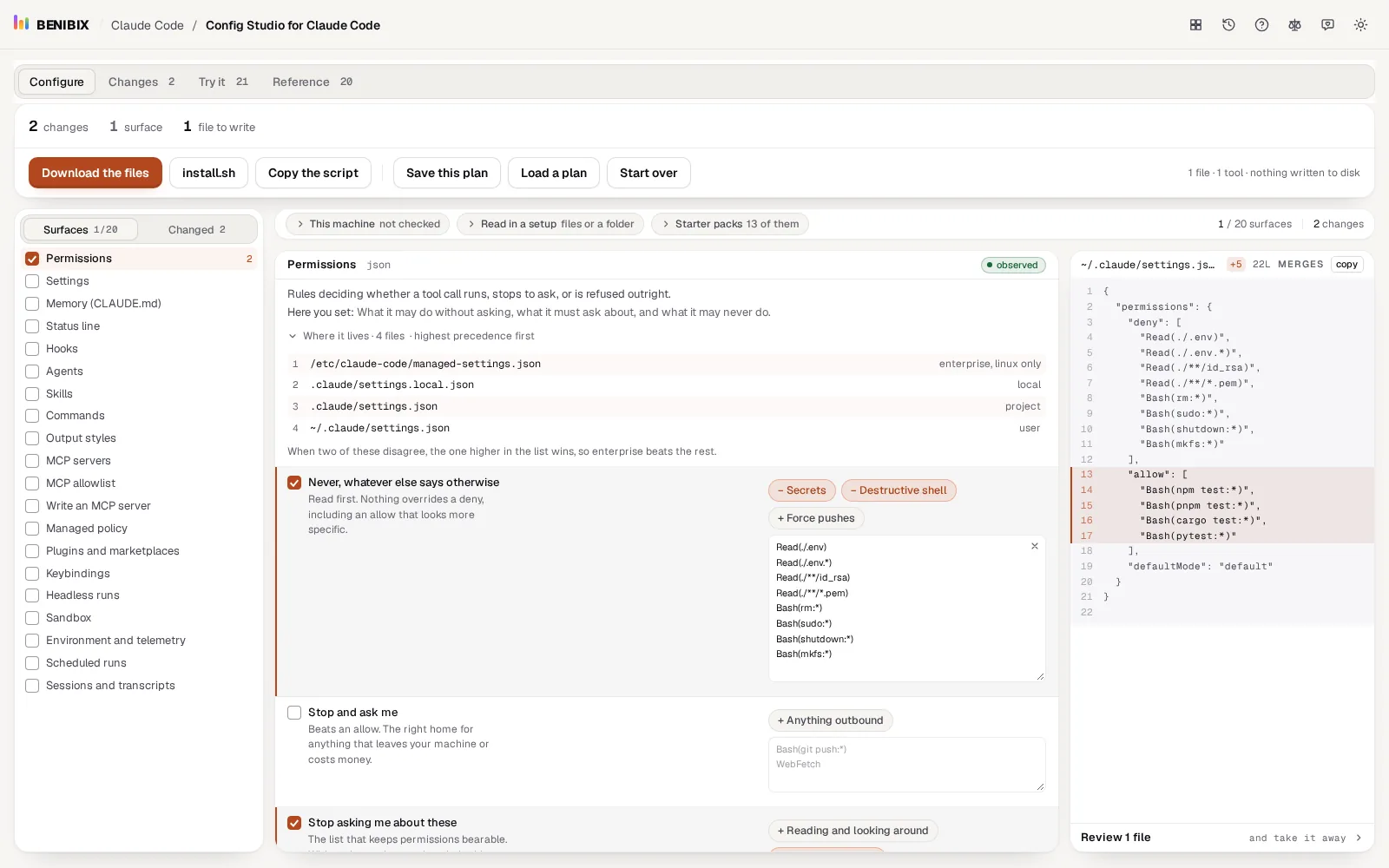The height and width of the screenshot is (868, 1389).
Task: Remove the Secrets preset chip
Action: click(x=802, y=490)
